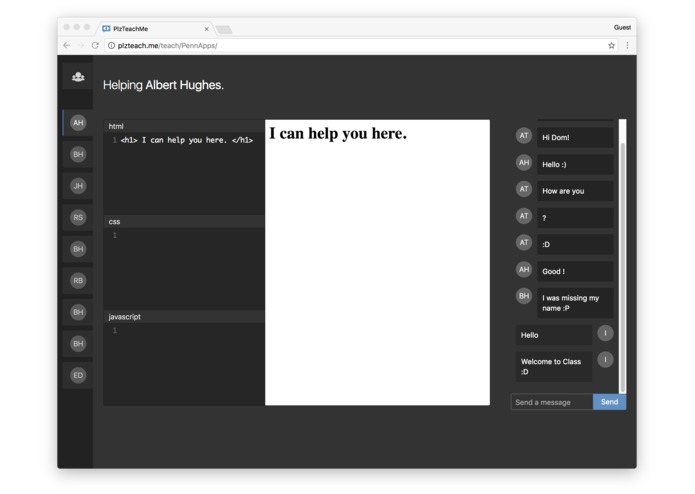Image resolution: width=695 pixels, height=494 pixels.
Task: Open the browser three-dot menu
Action: [x=627, y=45]
